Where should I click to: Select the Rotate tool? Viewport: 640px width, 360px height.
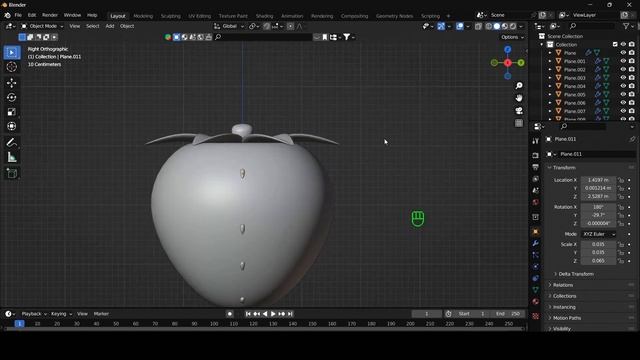click(x=12, y=97)
